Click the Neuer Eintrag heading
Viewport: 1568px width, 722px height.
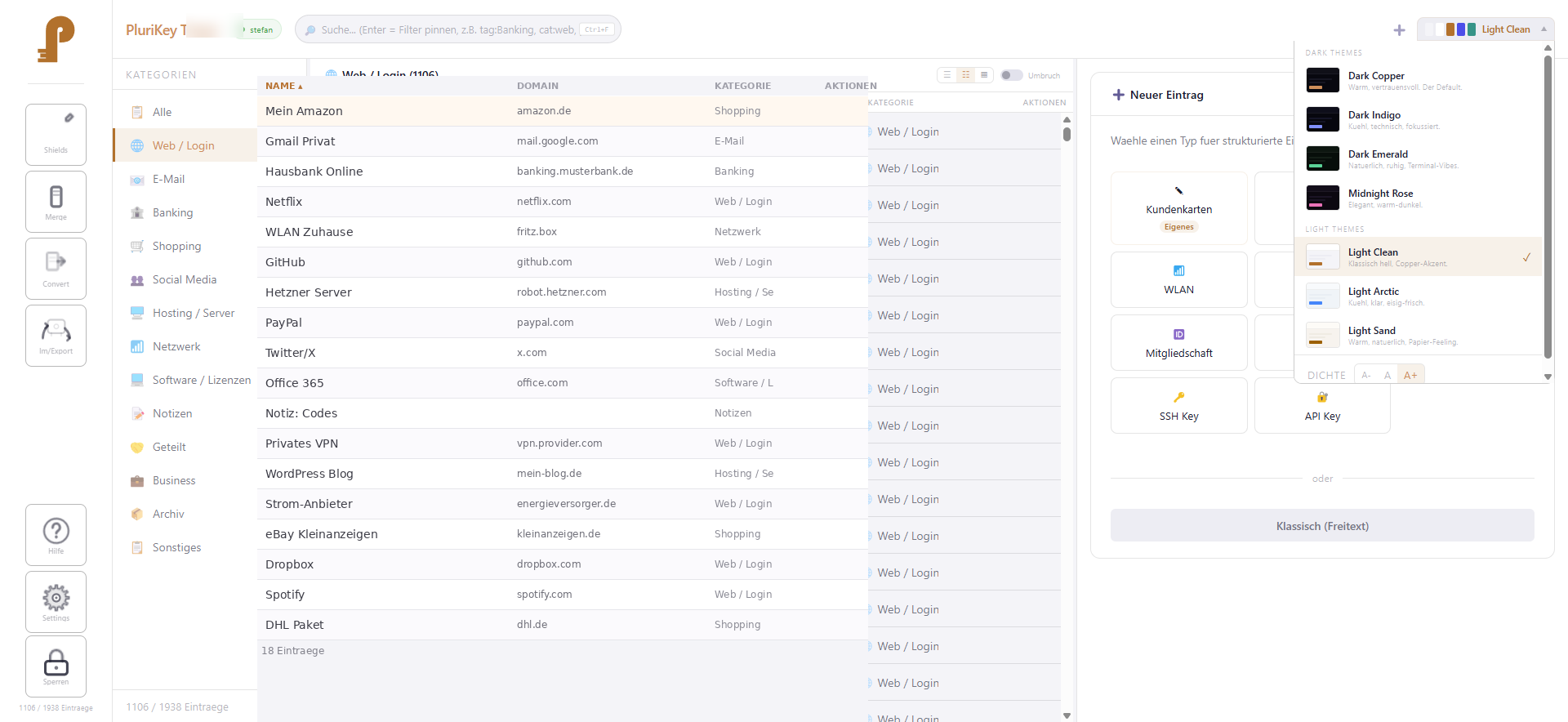1166,95
